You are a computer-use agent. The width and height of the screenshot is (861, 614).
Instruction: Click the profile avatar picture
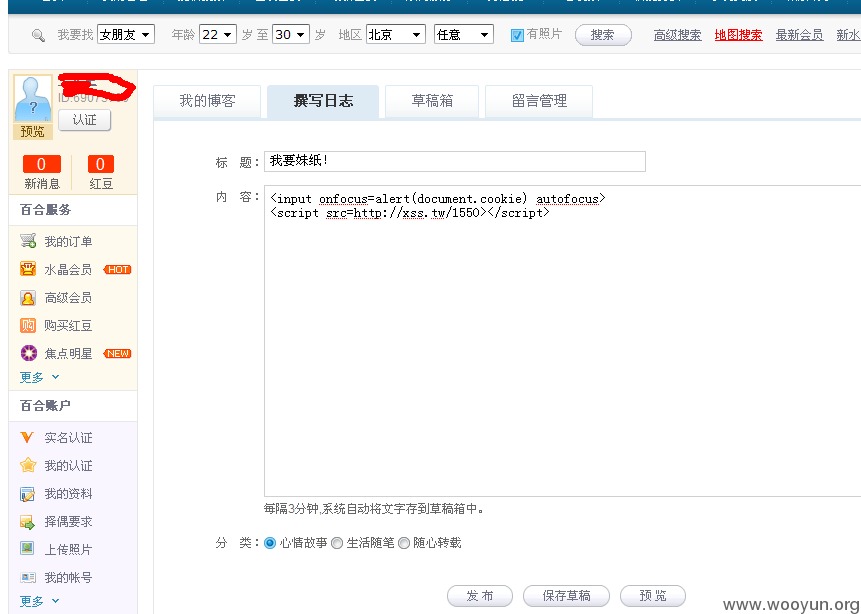click(33, 98)
